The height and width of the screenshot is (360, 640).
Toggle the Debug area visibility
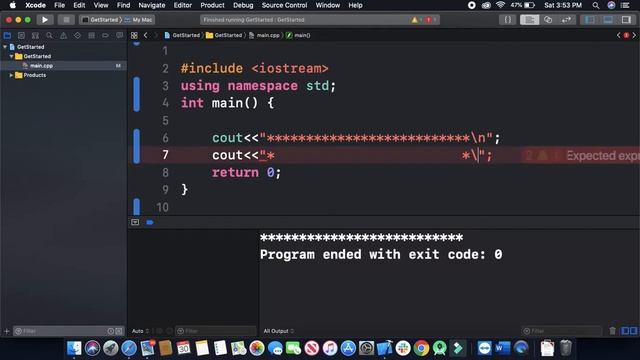(608, 20)
